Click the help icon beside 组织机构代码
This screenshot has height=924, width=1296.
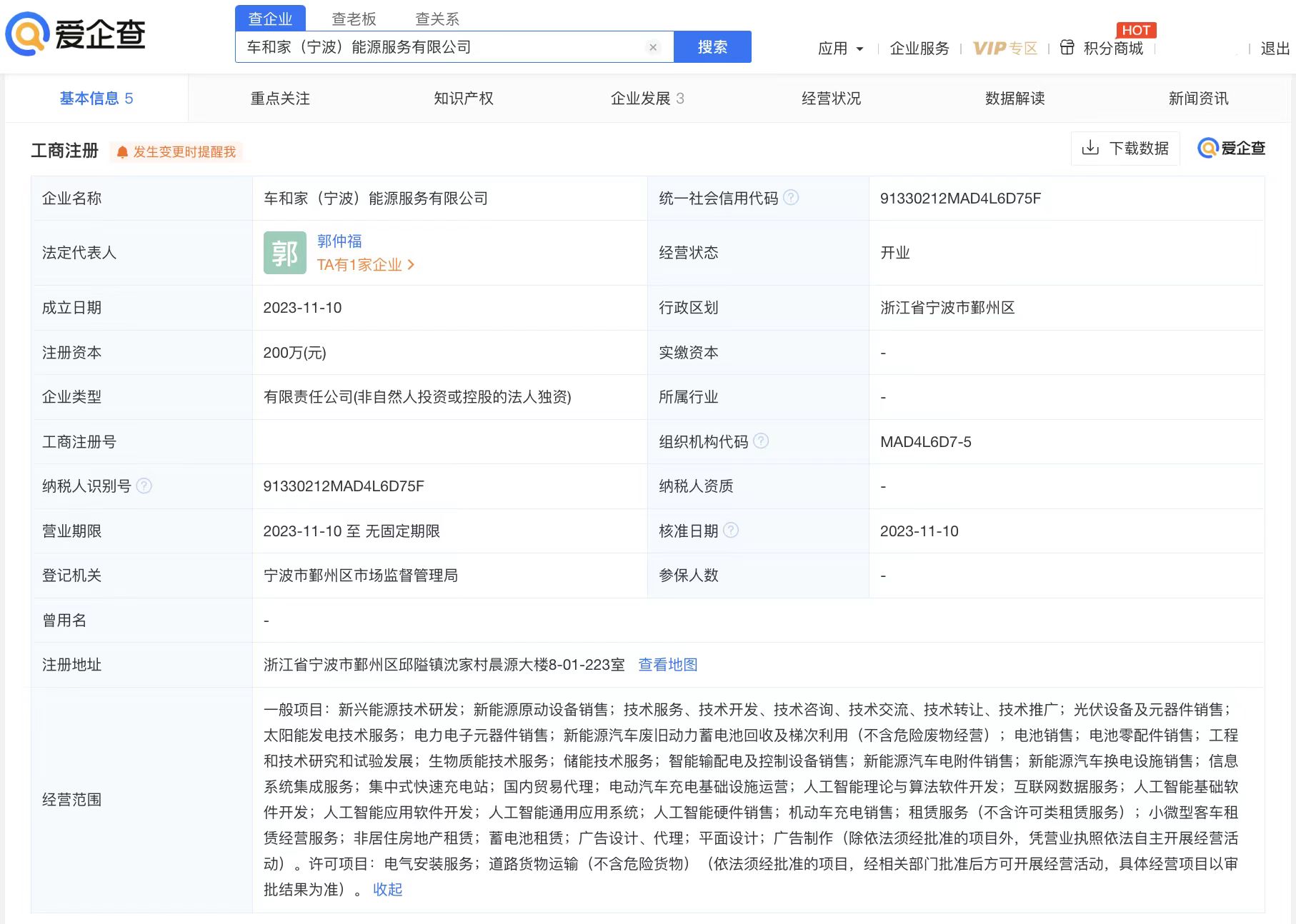coord(761,441)
